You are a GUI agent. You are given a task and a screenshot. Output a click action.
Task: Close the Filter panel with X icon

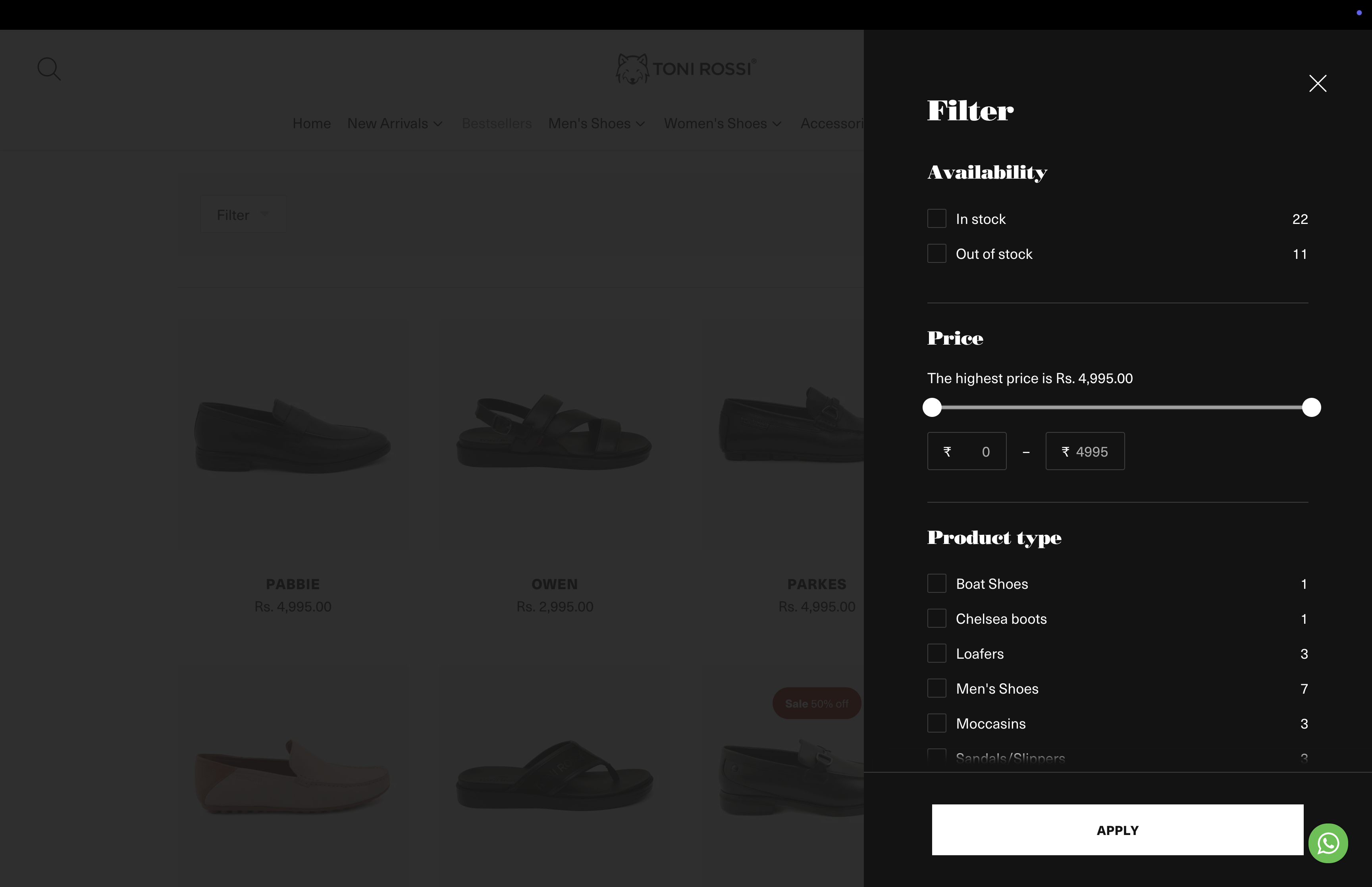pos(1317,83)
